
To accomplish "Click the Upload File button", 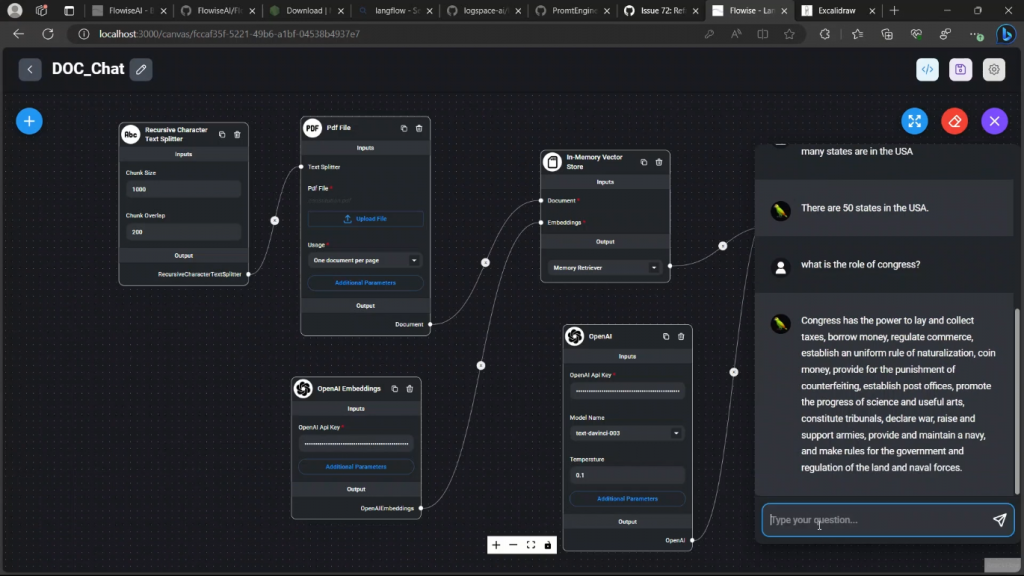I will click(365, 219).
